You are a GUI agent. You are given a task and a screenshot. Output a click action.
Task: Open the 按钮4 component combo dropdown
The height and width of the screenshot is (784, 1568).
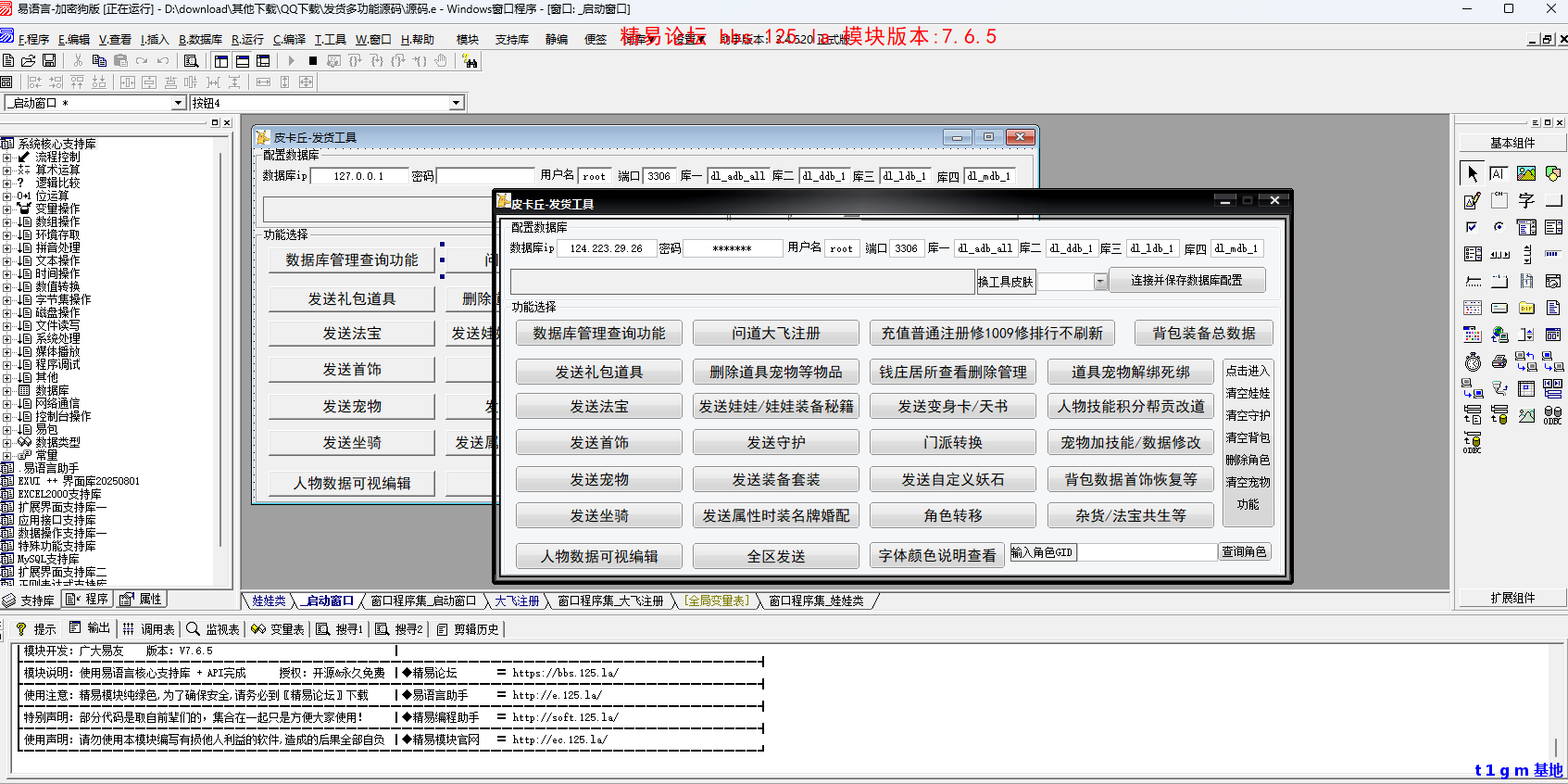click(x=456, y=103)
